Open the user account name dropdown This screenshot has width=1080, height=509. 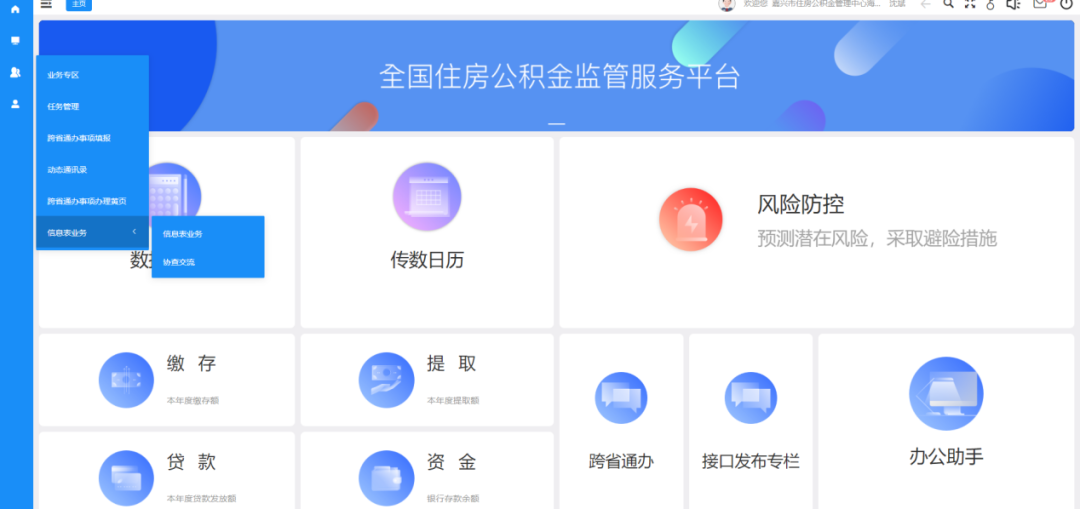[896, 4]
